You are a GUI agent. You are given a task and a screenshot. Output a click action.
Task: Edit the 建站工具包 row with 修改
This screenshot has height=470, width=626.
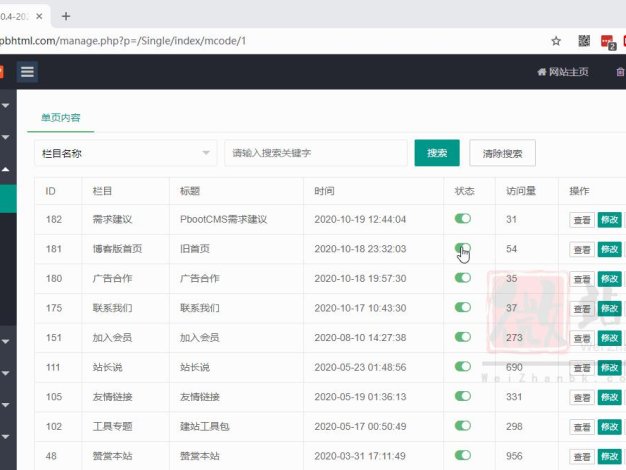point(609,427)
